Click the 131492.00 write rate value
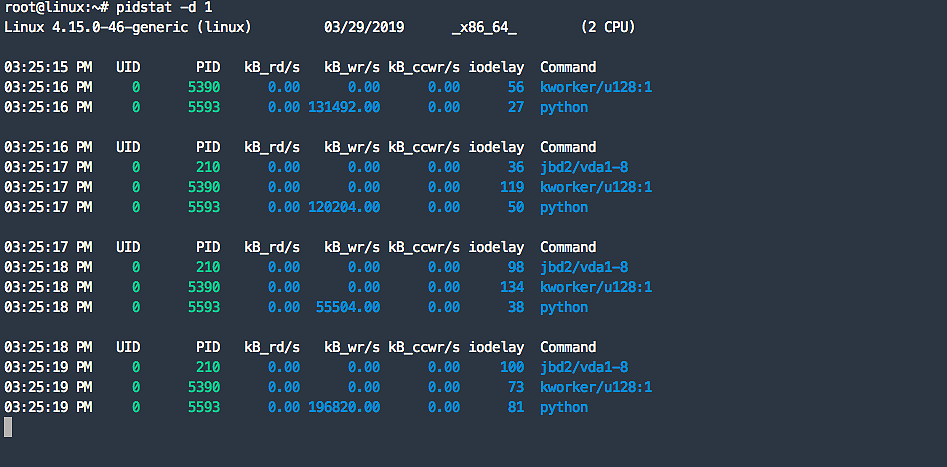Image resolution: width=947 pixels, height=467 pixels. coord(344,107)
